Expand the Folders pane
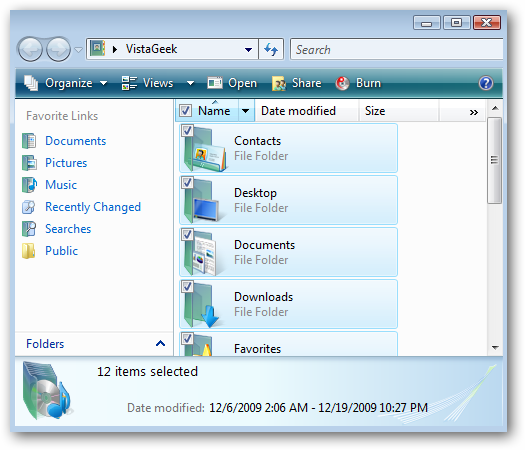Image resolution: width=525 pixels, height=450 pixels. click(94, 344)
